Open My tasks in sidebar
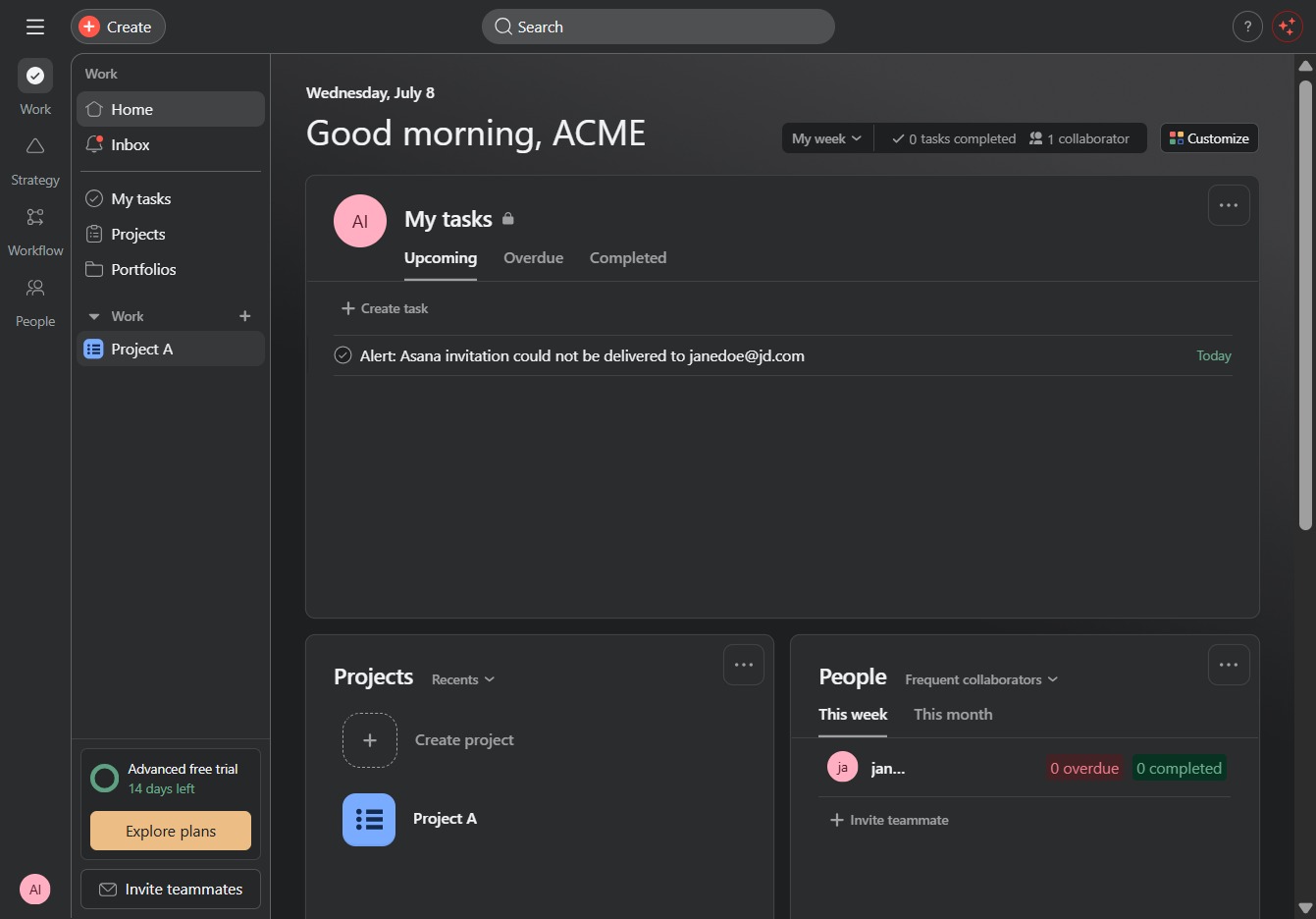 click(x=171, y=198)
